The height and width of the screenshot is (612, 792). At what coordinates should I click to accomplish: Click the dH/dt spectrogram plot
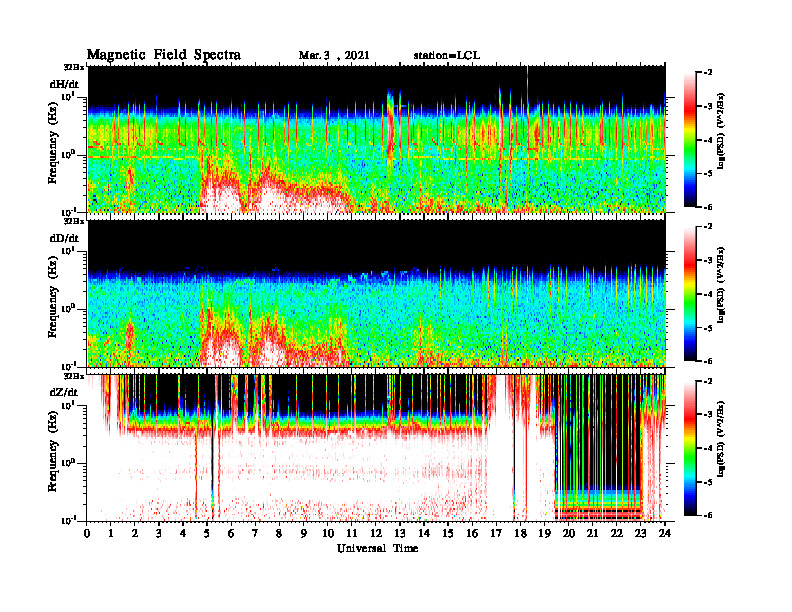tap(376, 139)
